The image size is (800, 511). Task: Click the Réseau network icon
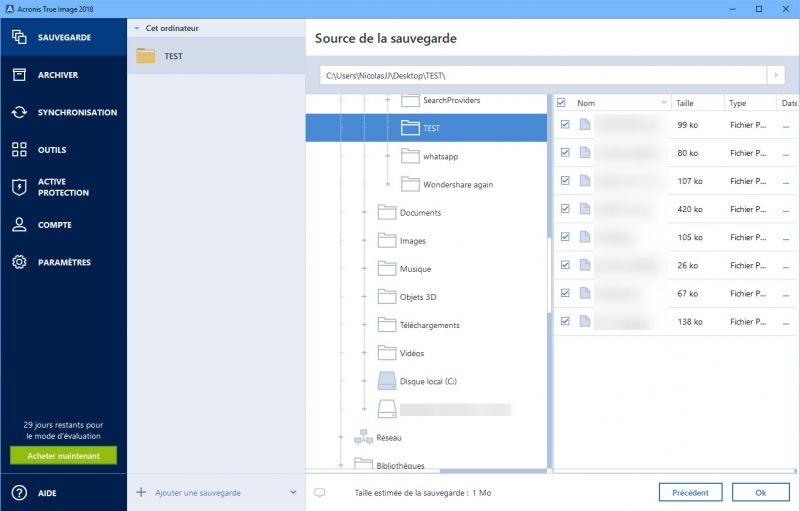coord(363,437)
